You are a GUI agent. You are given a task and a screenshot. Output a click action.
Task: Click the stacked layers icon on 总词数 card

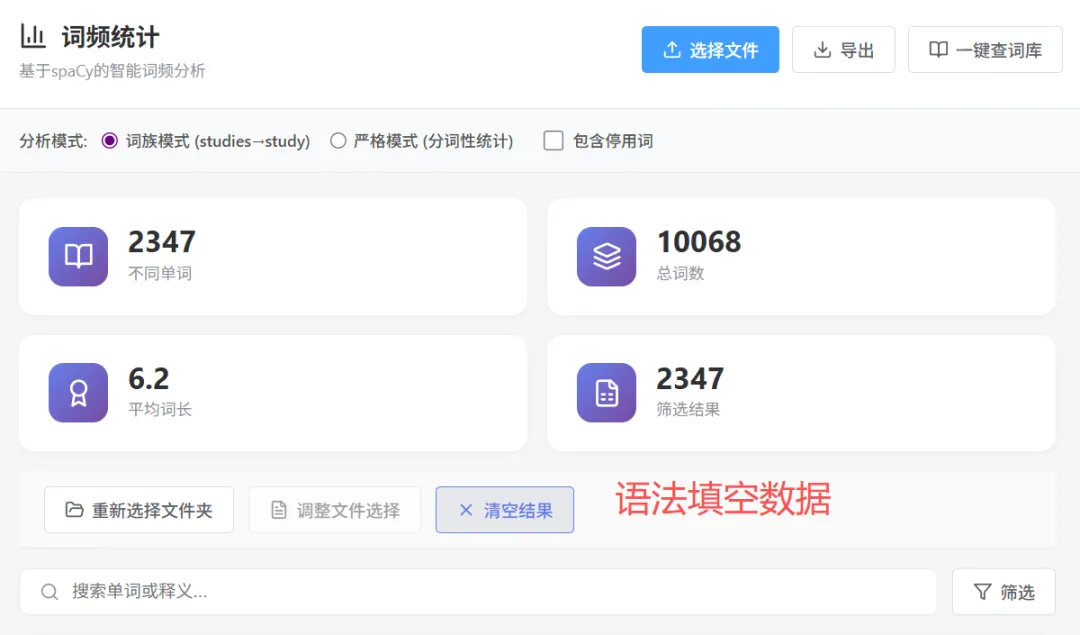pyautogui.click(x=606, y=256)
